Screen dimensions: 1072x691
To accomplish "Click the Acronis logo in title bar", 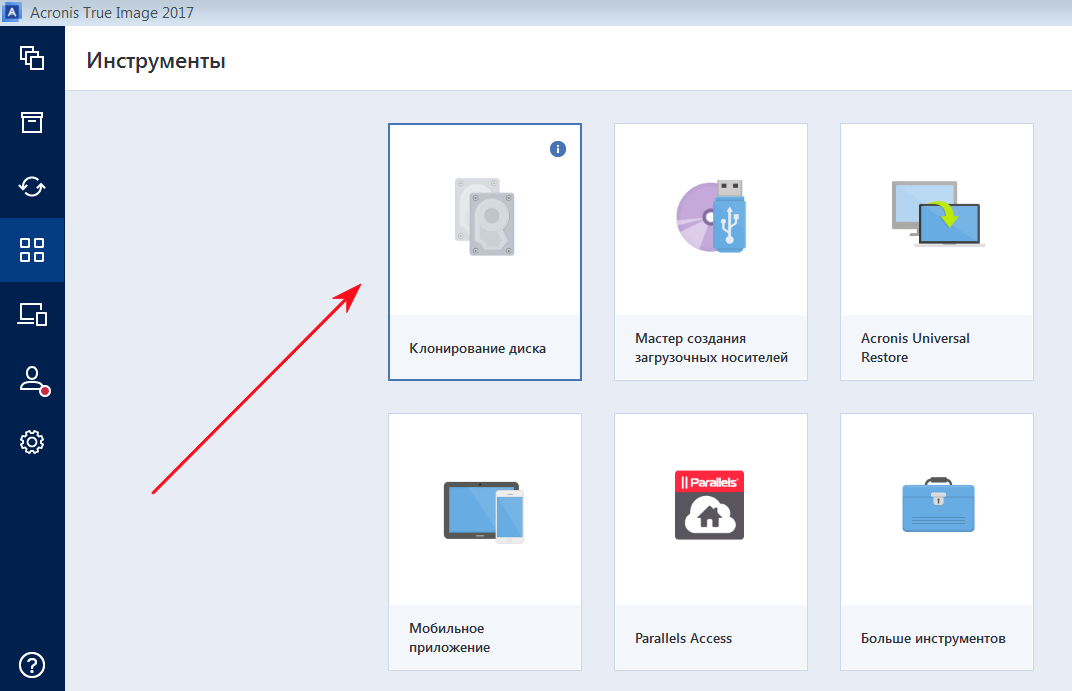I will (x=12, y=12).
